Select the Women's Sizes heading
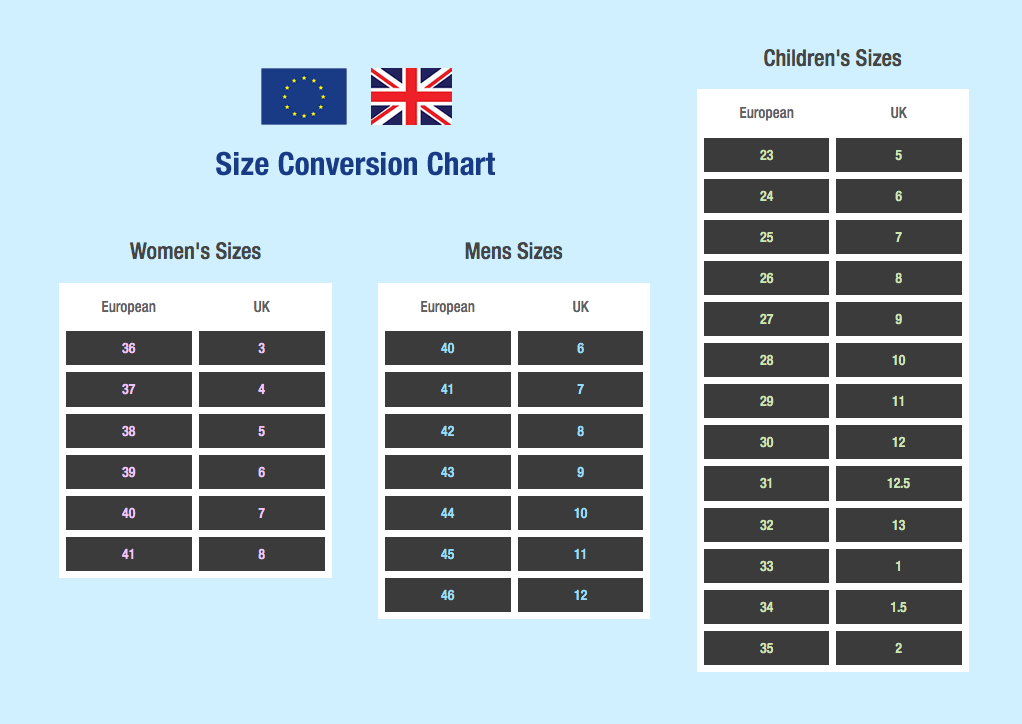Screen dimensions: 1022x724 195,251
